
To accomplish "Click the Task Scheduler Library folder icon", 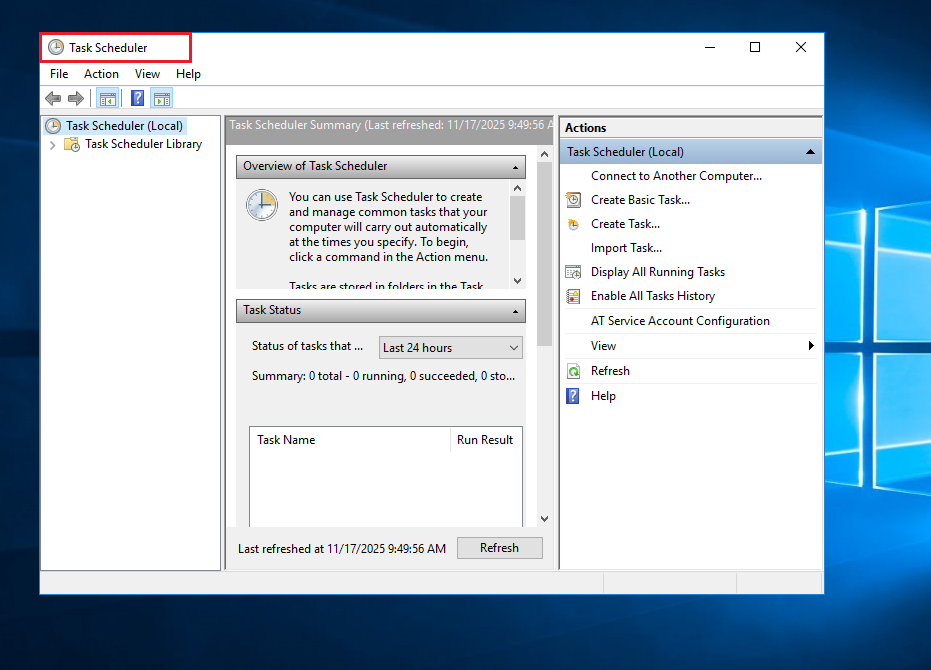I will click(72, 144).
